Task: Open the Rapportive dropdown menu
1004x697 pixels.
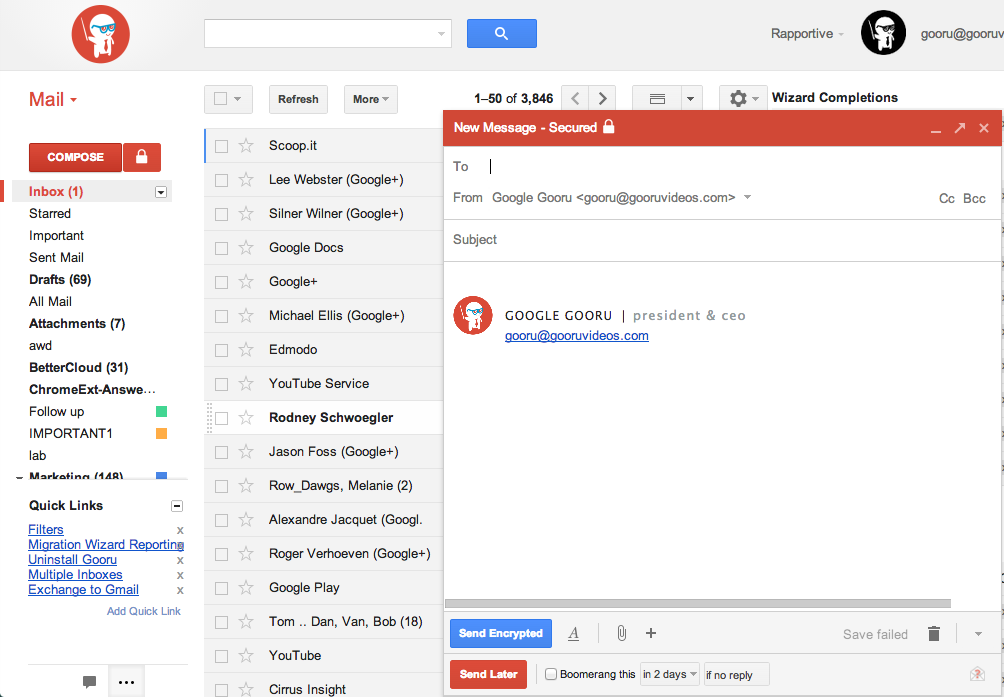Action: pos(807,33)
